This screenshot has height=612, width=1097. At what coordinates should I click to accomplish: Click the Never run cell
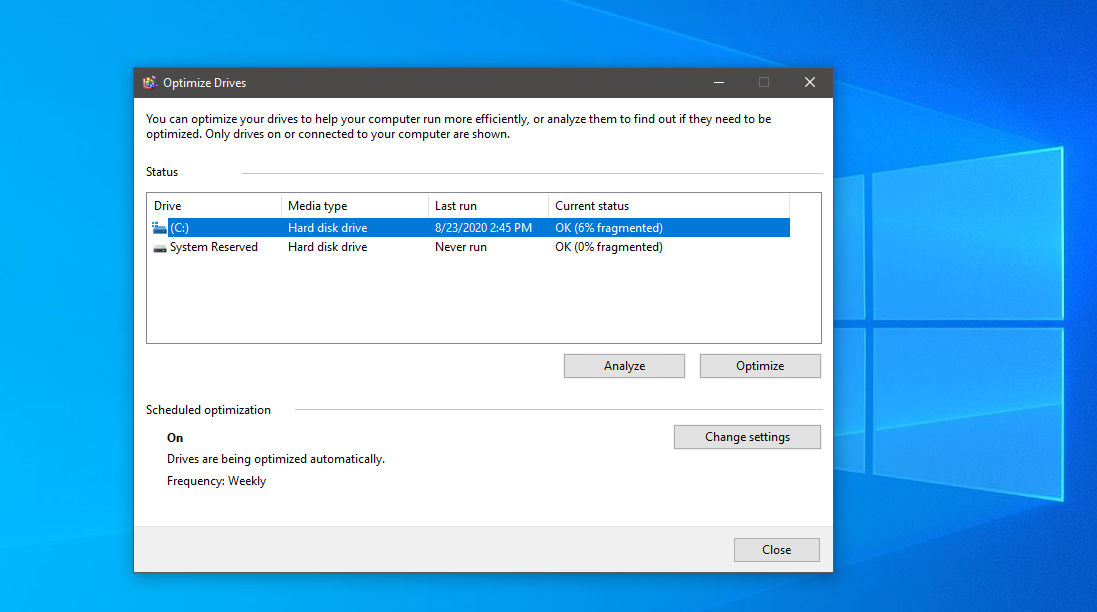[x=460, y=247]
